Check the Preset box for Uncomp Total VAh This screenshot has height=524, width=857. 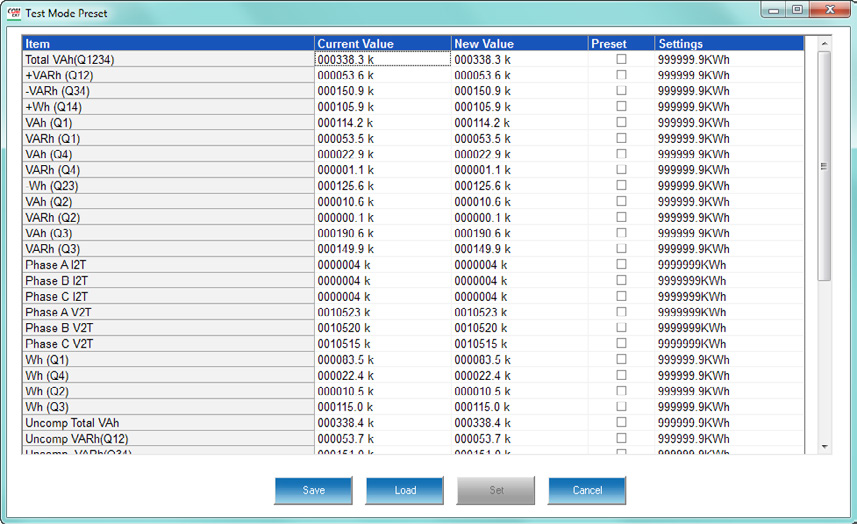click(621, 422)
